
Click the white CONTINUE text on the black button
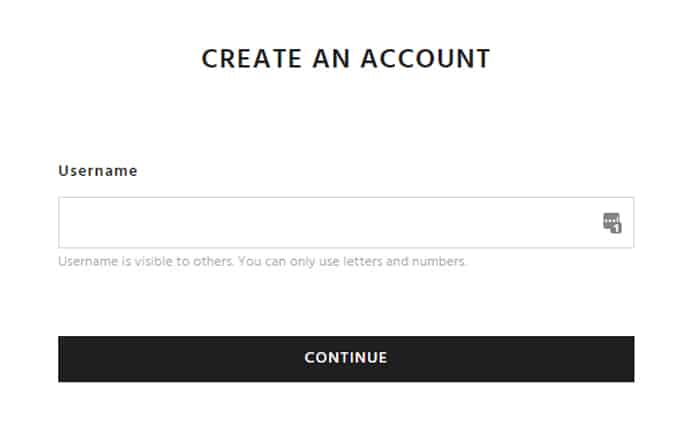click(x=346, y=358)
